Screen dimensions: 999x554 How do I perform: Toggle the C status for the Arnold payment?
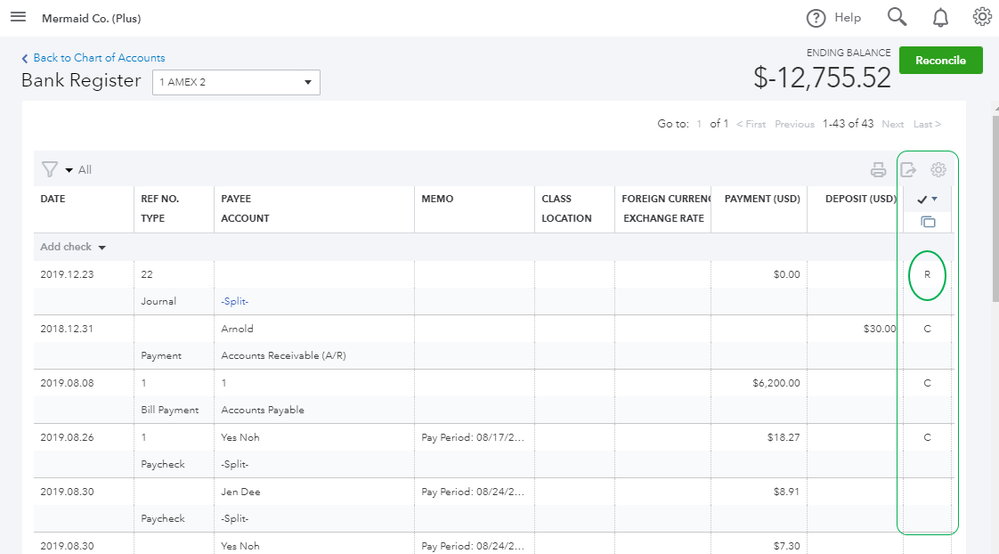tap(927, 329)
